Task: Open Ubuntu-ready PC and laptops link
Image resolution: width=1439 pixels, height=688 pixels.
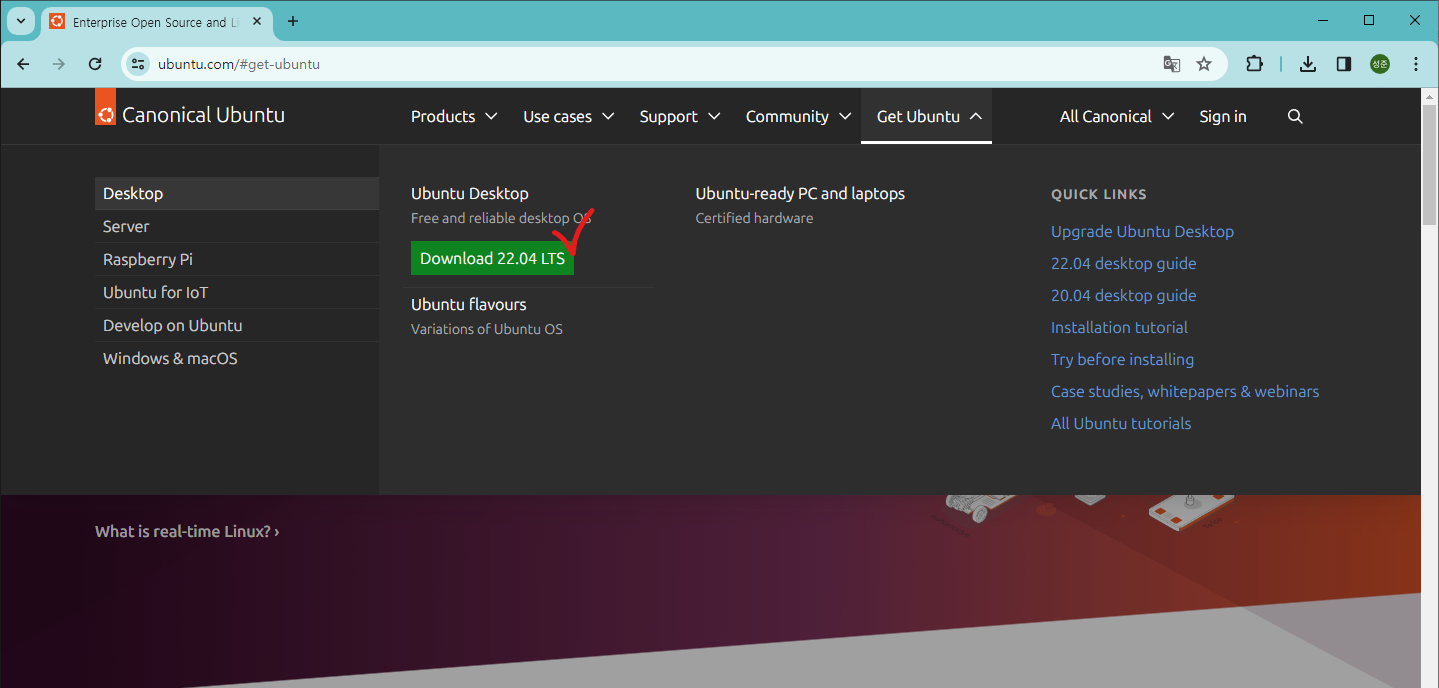Action: [800, 193]
